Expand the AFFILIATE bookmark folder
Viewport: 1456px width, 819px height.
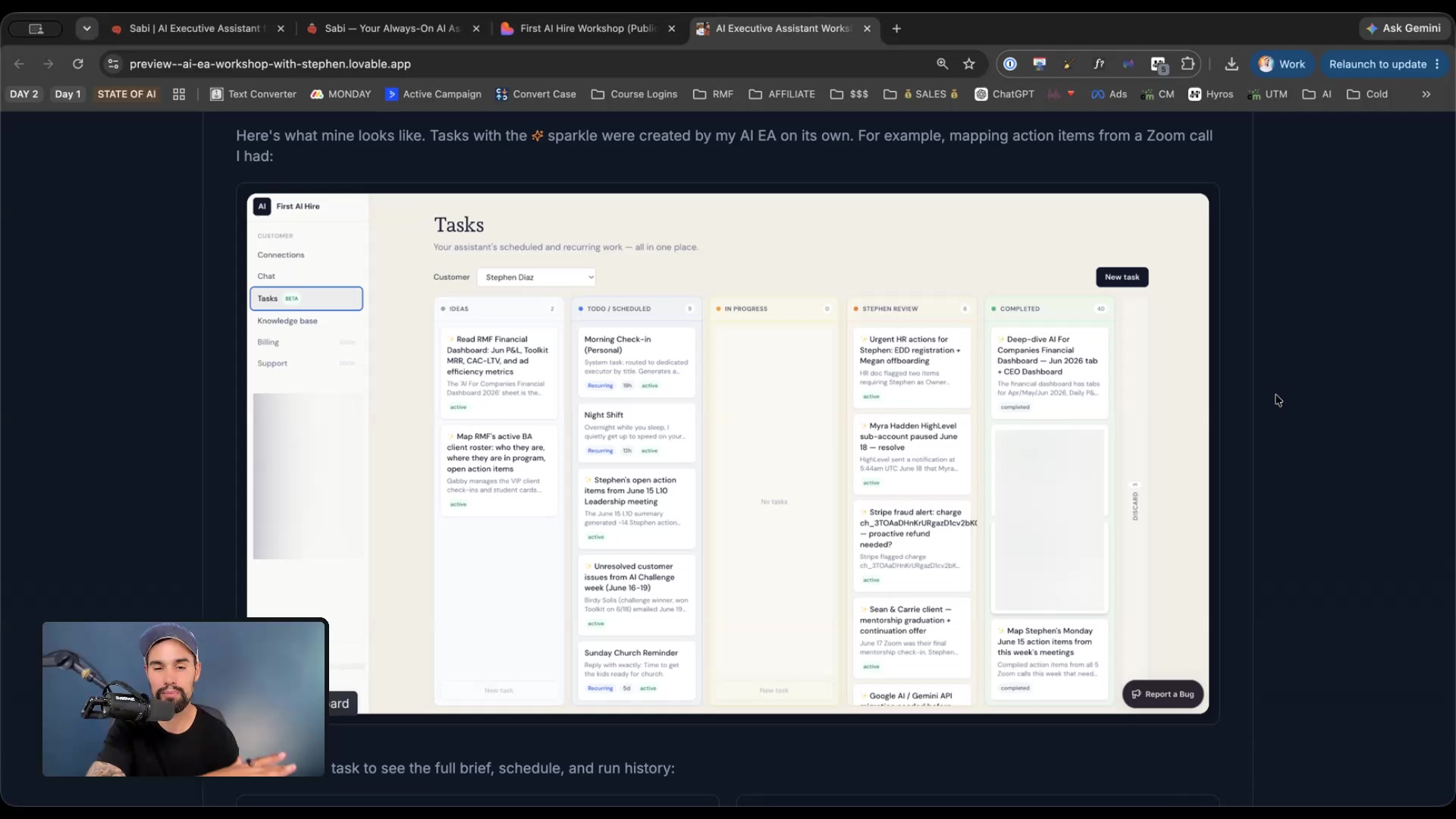[782, 94]
